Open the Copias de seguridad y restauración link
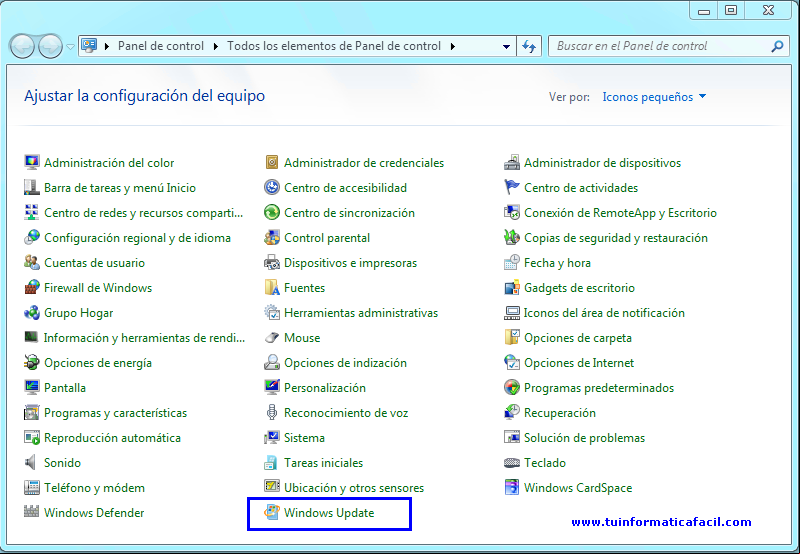 616,238
